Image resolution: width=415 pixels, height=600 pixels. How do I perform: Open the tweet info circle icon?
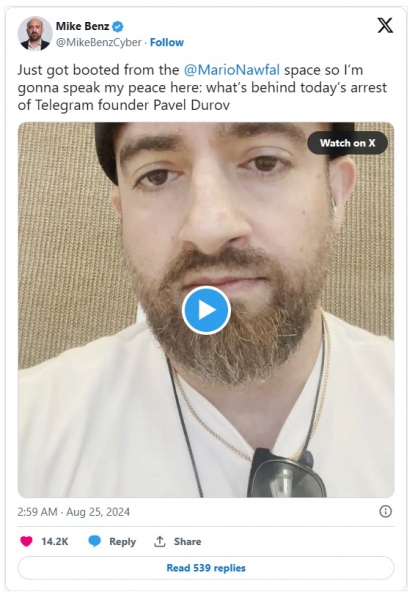click(x=385, y=512)
